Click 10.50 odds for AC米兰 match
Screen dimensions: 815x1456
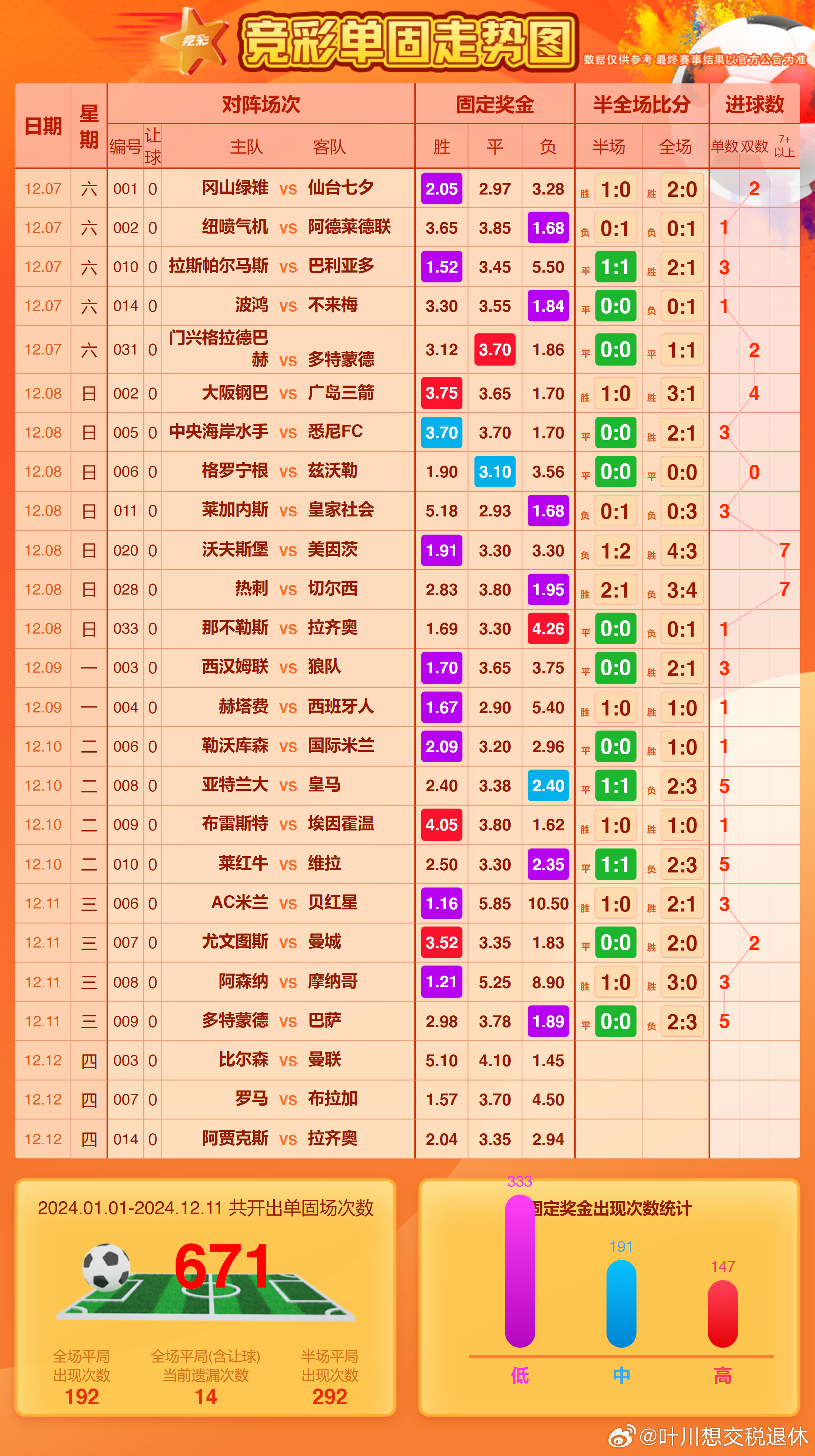coord(548,903)
